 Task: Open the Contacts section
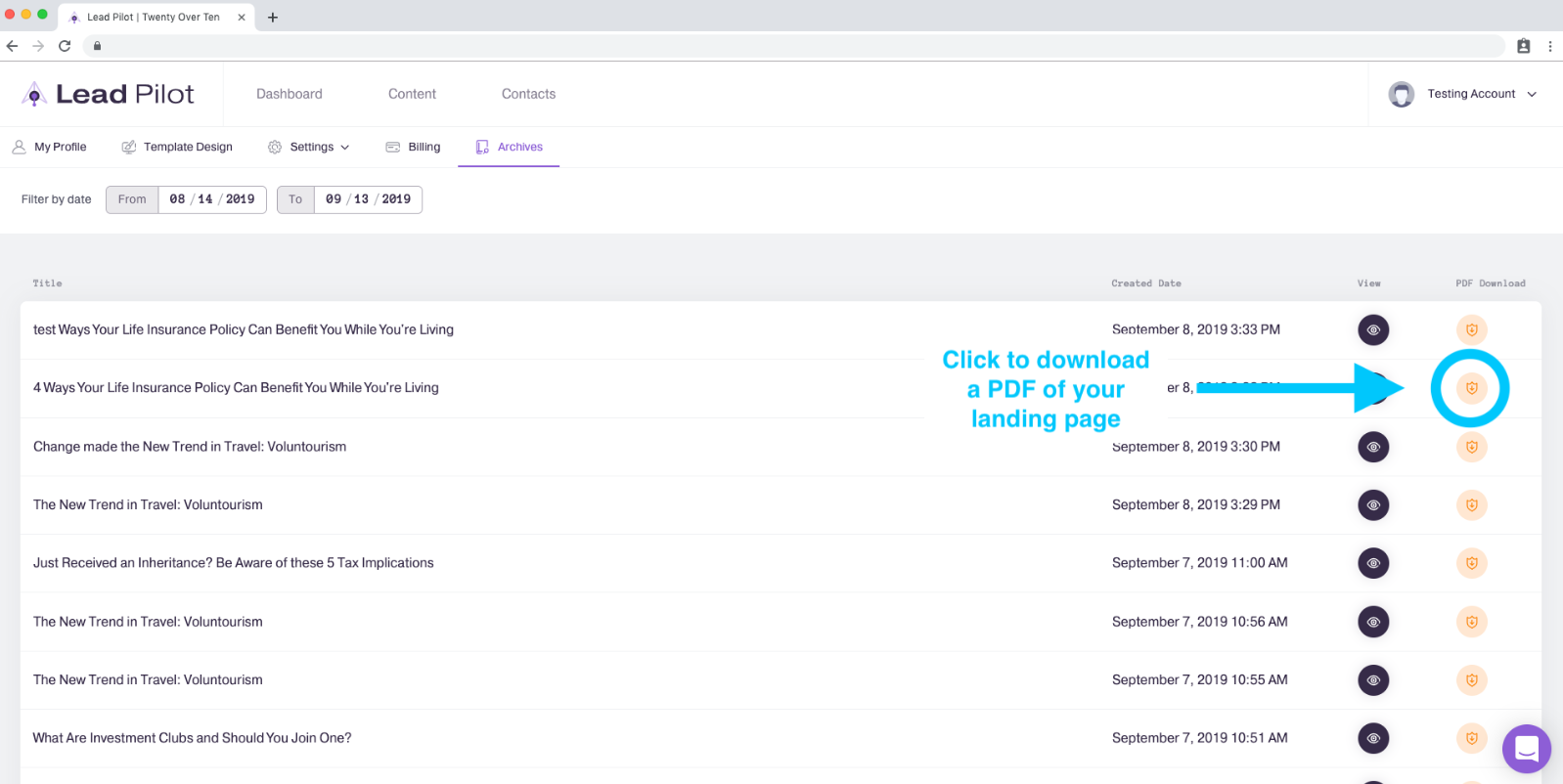click(528, 94)
